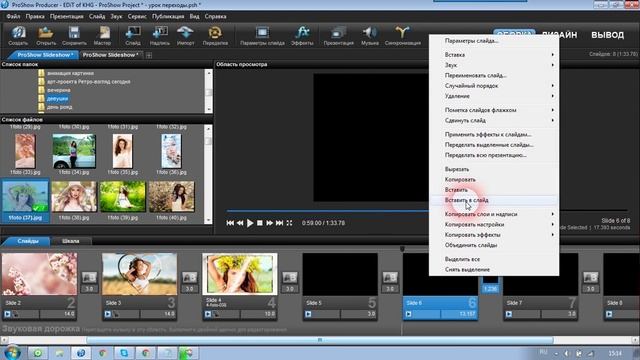Image resolution: width=640 pixels, height=360 pixels.
Task: Play the slideshow preview
Action: pyautogui.click(x=250, y=223)
